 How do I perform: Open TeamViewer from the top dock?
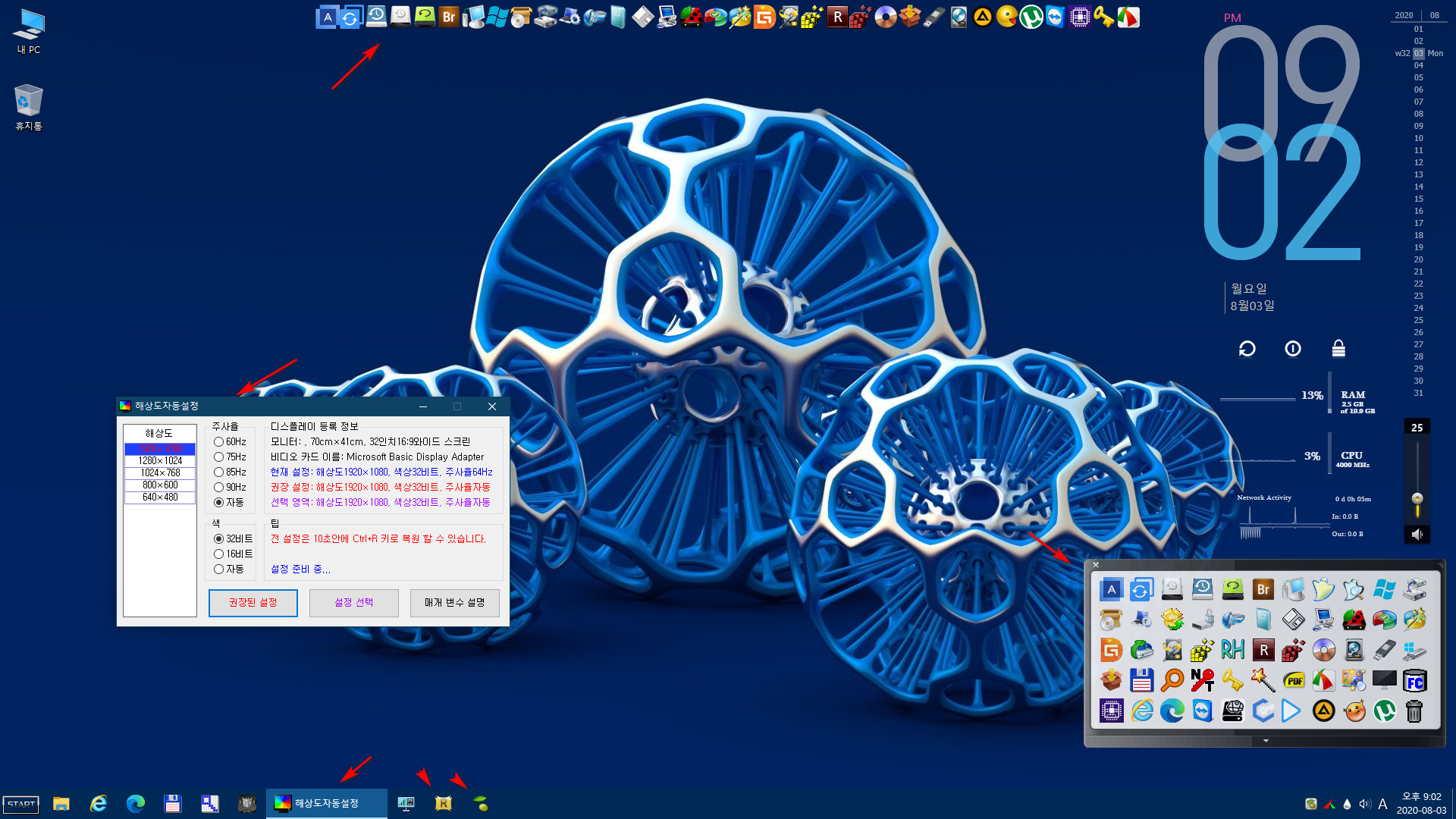1055,17
